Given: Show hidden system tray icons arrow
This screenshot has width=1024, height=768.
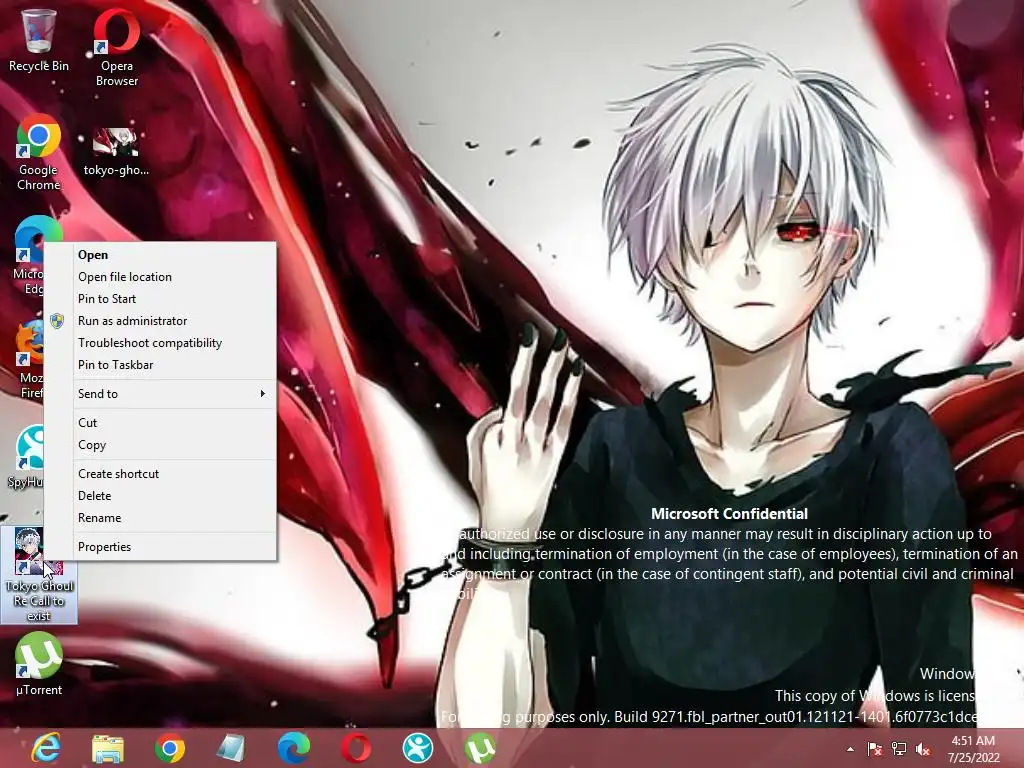Looking at the screenshot, I should [x=850, y=749].
